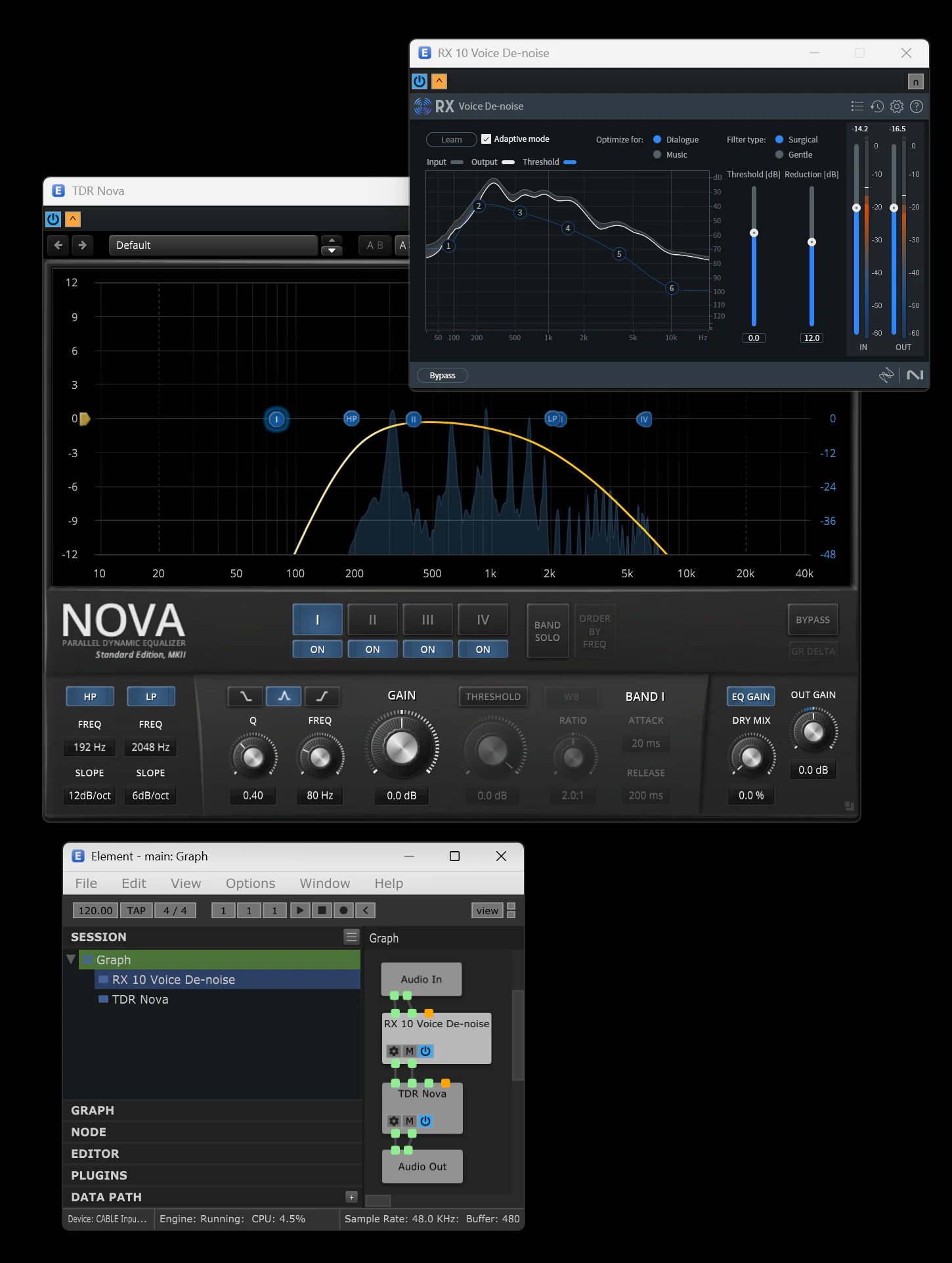
Task: Toggle Band II ON button in Nova
Action: pos(372,649)
